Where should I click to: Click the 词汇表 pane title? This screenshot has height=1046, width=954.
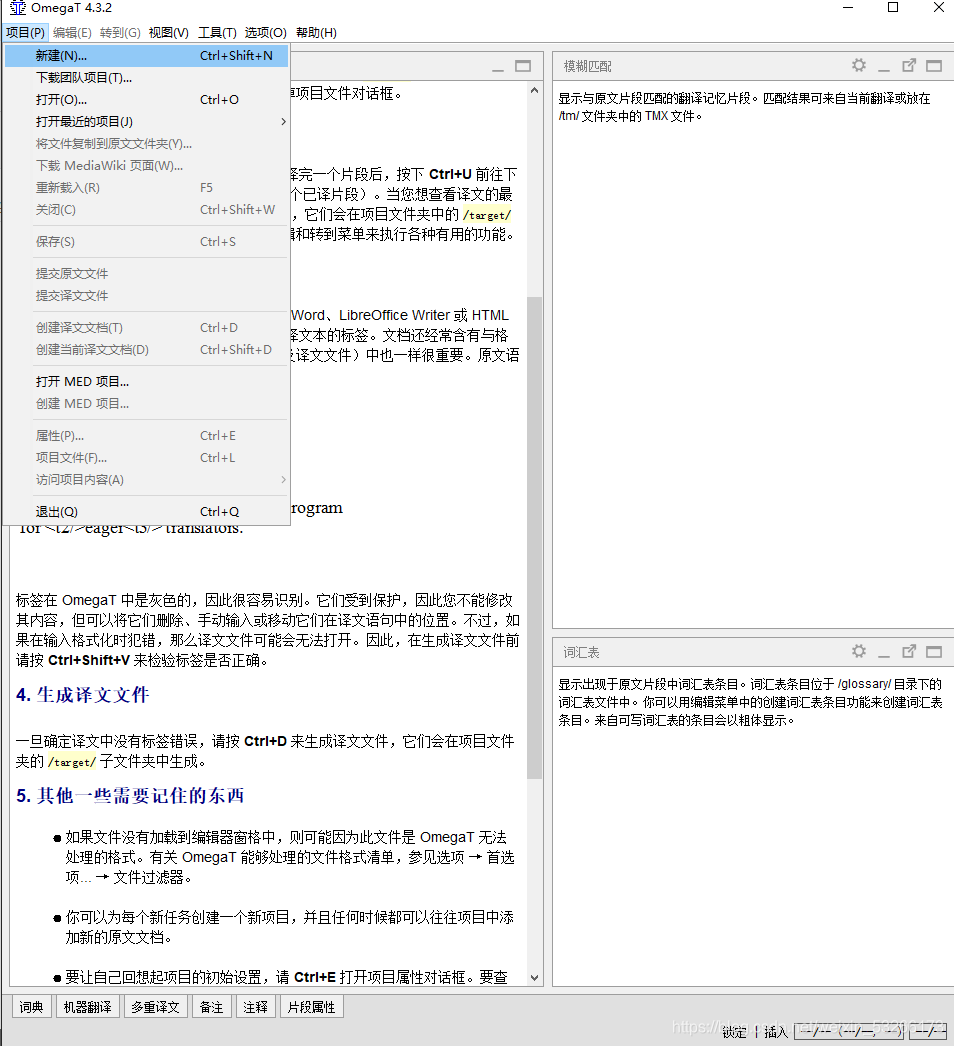tap(581, 652)
